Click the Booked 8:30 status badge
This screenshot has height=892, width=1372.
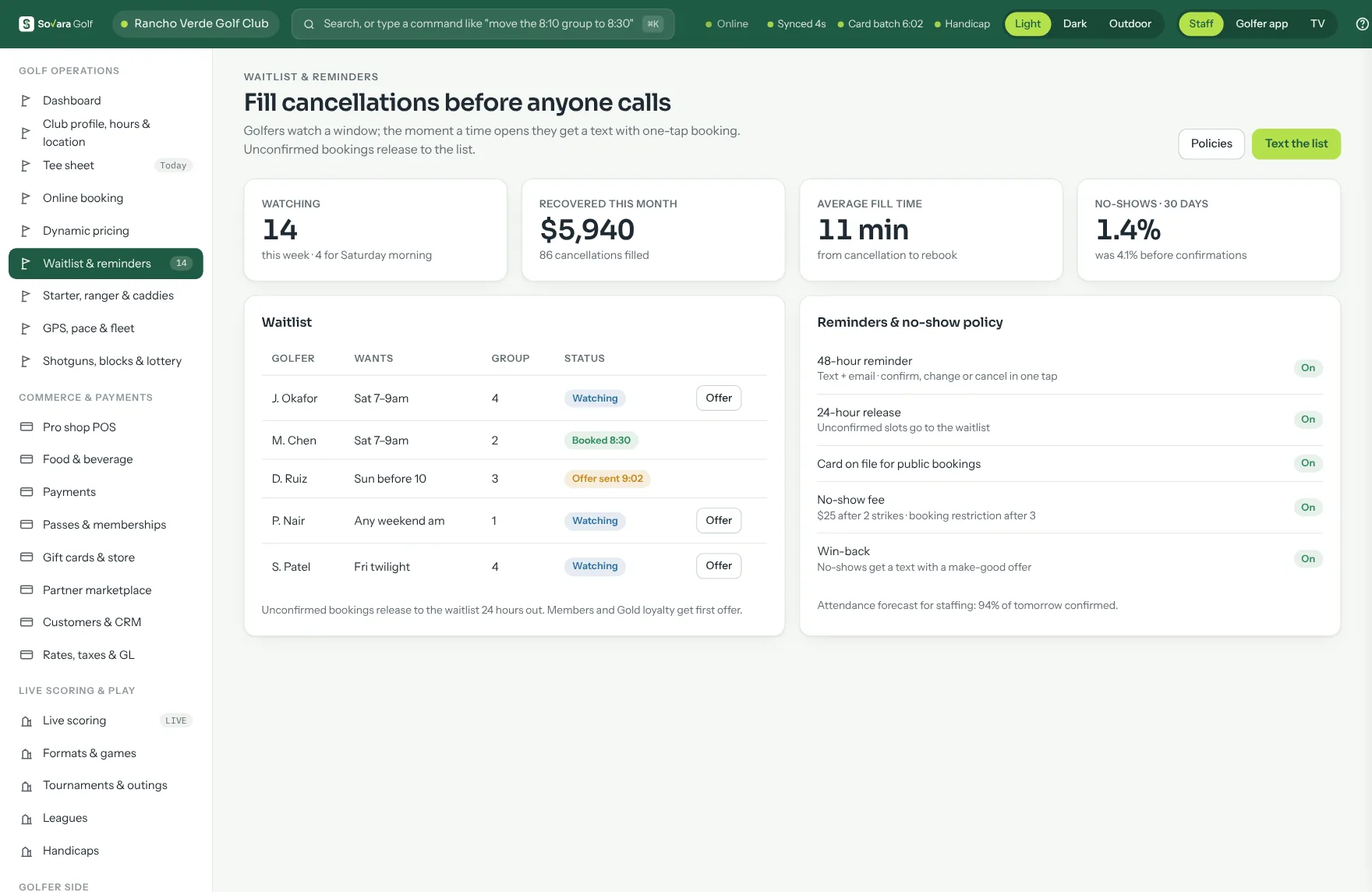click(601, 441)
